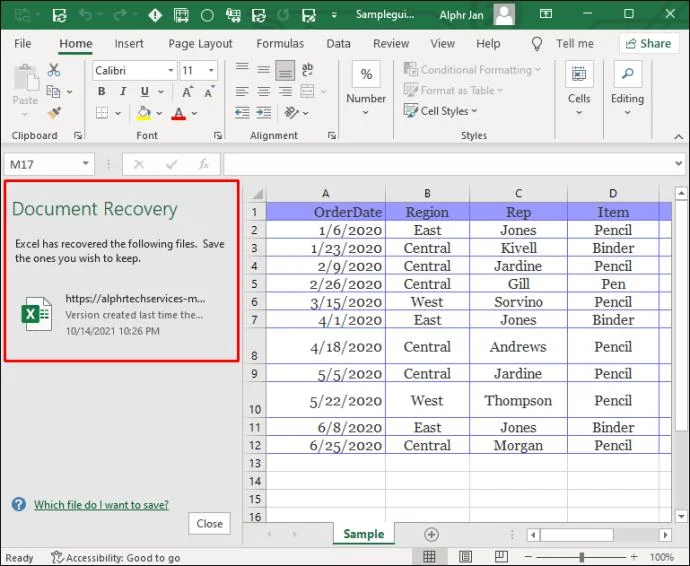Click the Save icon in the title bar
690x566 pixels.
(x=59, y=15)
